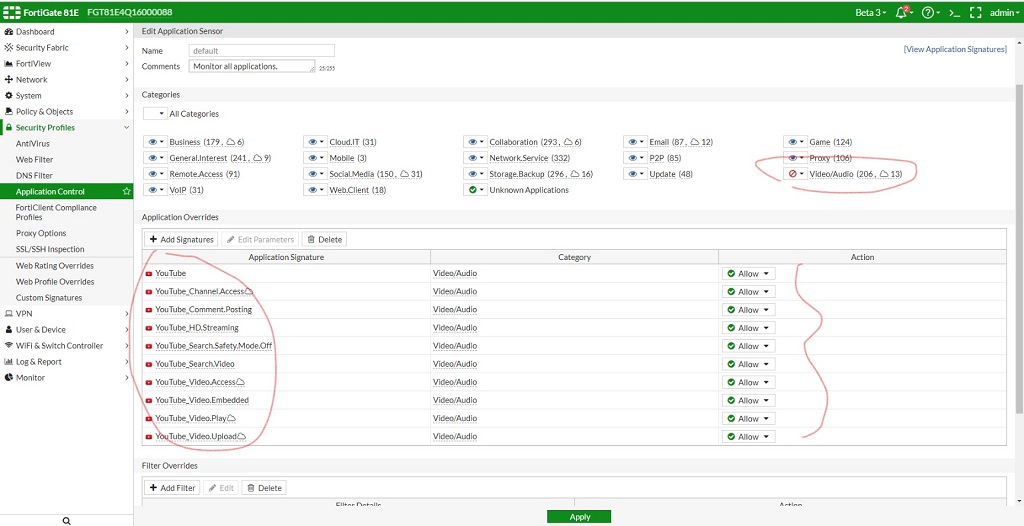Open Allow dropdown for YouTube_Comment.Posting
The height and width of the screenshot is (526, 1024).
[748, 310]
